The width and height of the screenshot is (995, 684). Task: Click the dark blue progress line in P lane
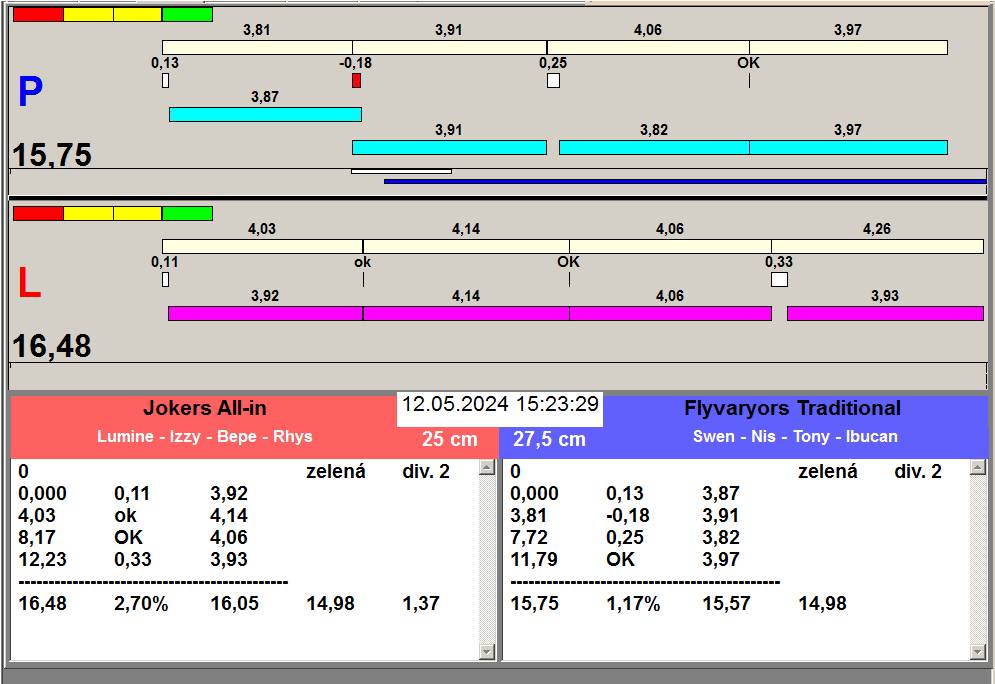click(685, 181)
